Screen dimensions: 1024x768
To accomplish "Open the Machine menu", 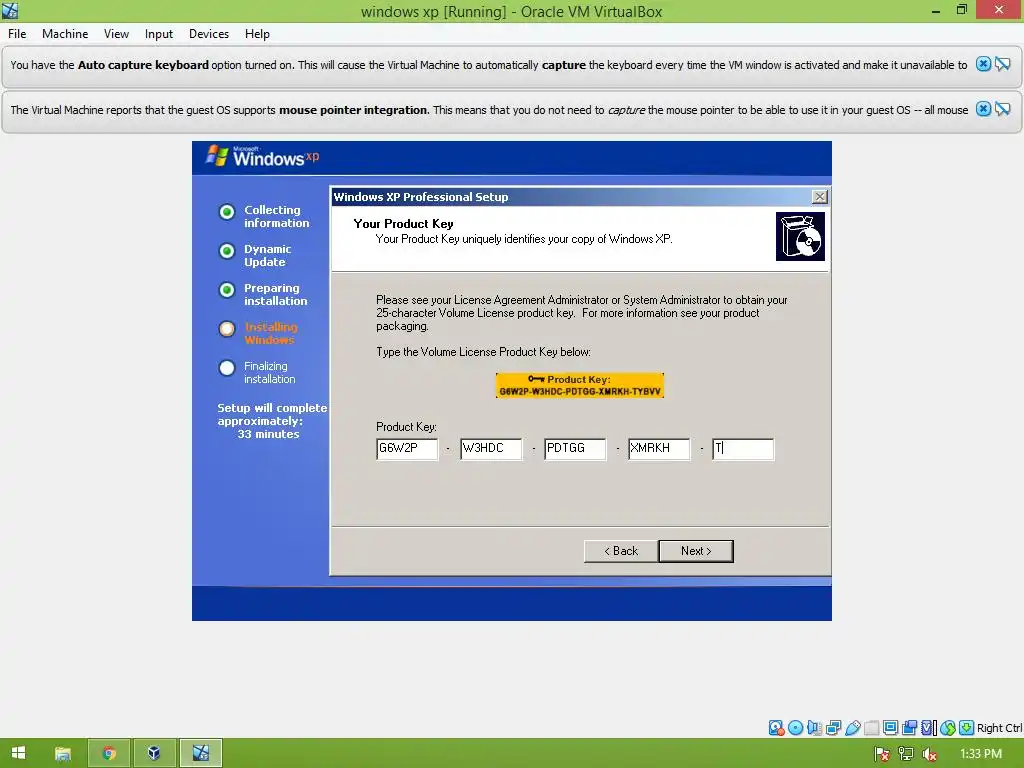I will pyautogui.click(x=65, y=34).
